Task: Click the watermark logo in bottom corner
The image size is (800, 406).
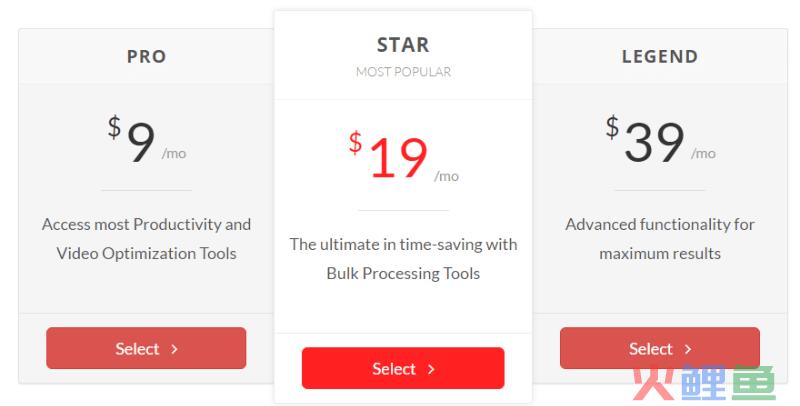Action: click(x=704, y=383)
